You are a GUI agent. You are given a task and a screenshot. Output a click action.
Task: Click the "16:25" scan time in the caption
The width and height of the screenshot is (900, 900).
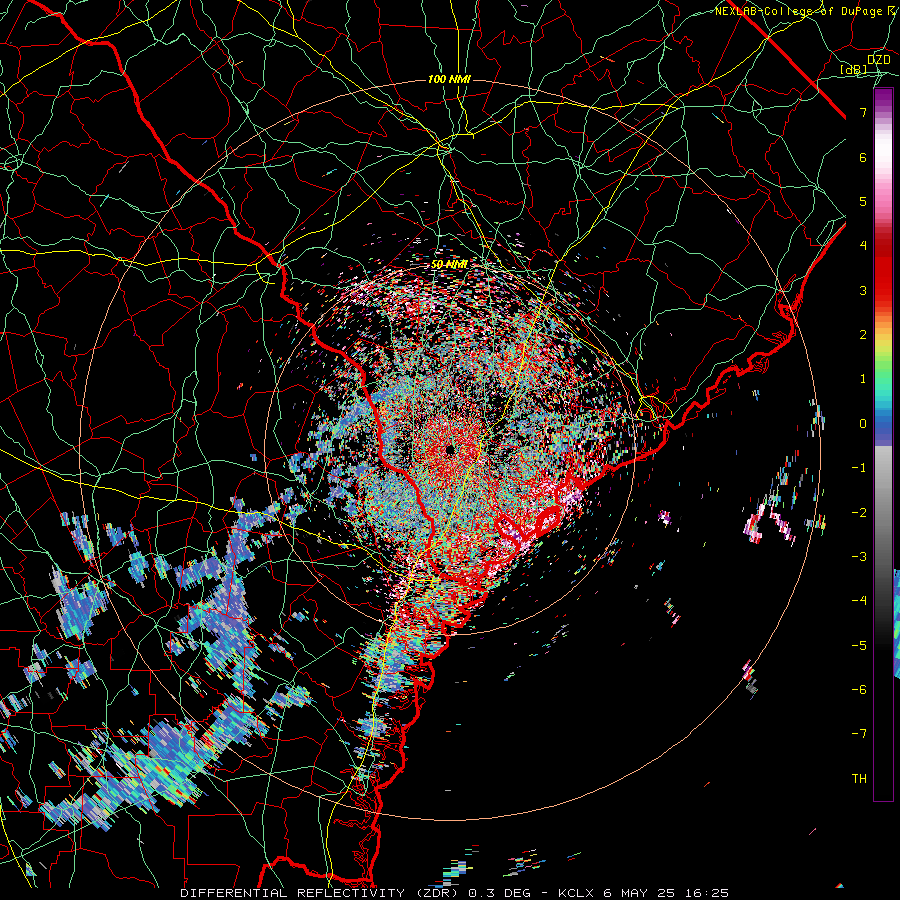tap(707, 893)
